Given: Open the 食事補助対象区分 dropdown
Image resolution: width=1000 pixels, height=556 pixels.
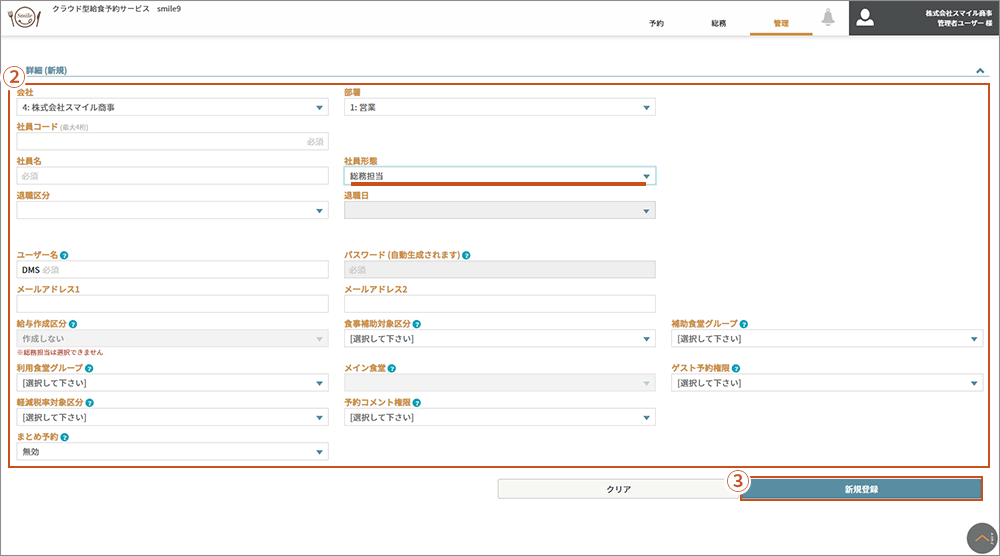Looking at the screenshot, I should point(499,339).
